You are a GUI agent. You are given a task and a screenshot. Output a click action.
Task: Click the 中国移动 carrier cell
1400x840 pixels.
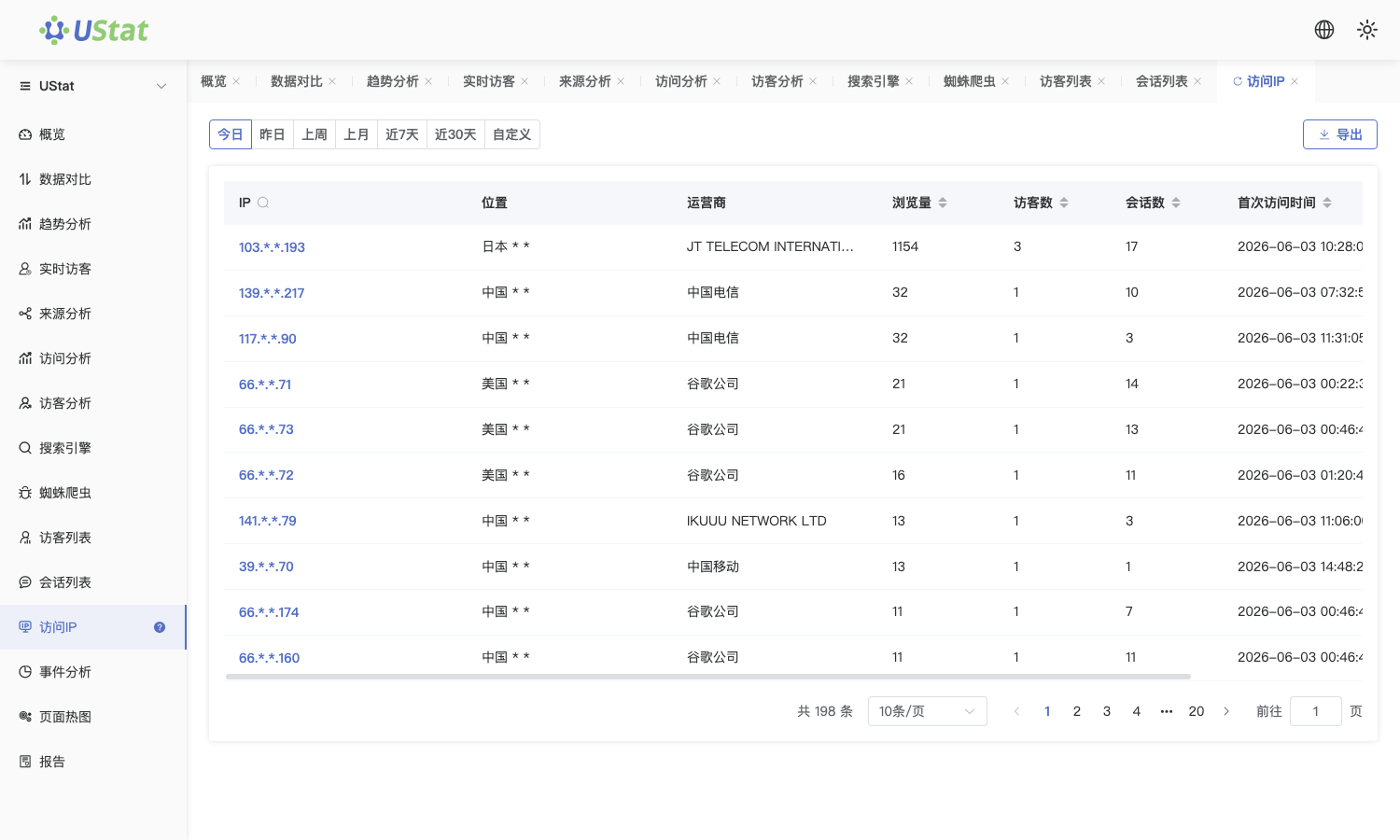713,567
